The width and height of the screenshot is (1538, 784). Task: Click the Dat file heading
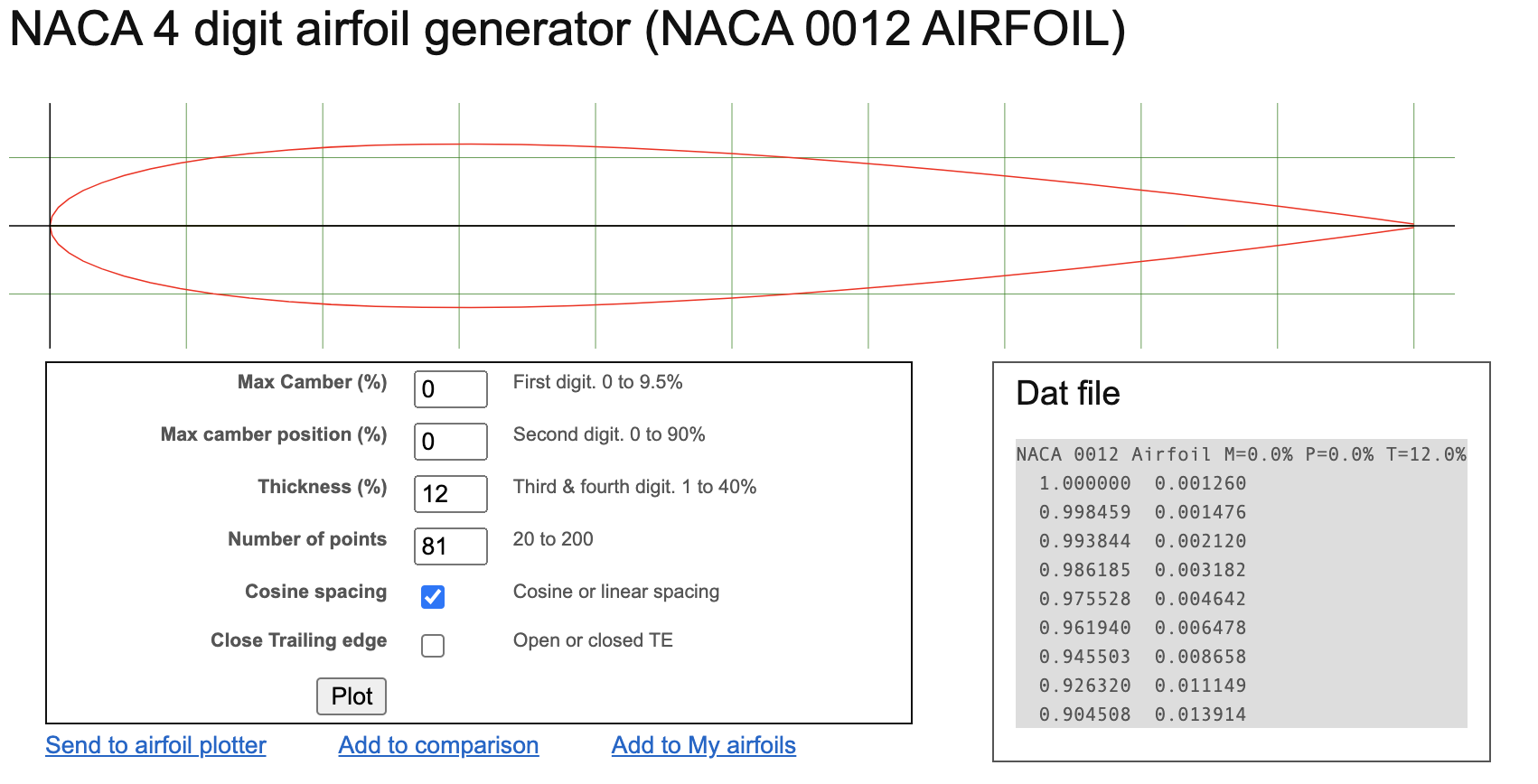pos(1067,394)
